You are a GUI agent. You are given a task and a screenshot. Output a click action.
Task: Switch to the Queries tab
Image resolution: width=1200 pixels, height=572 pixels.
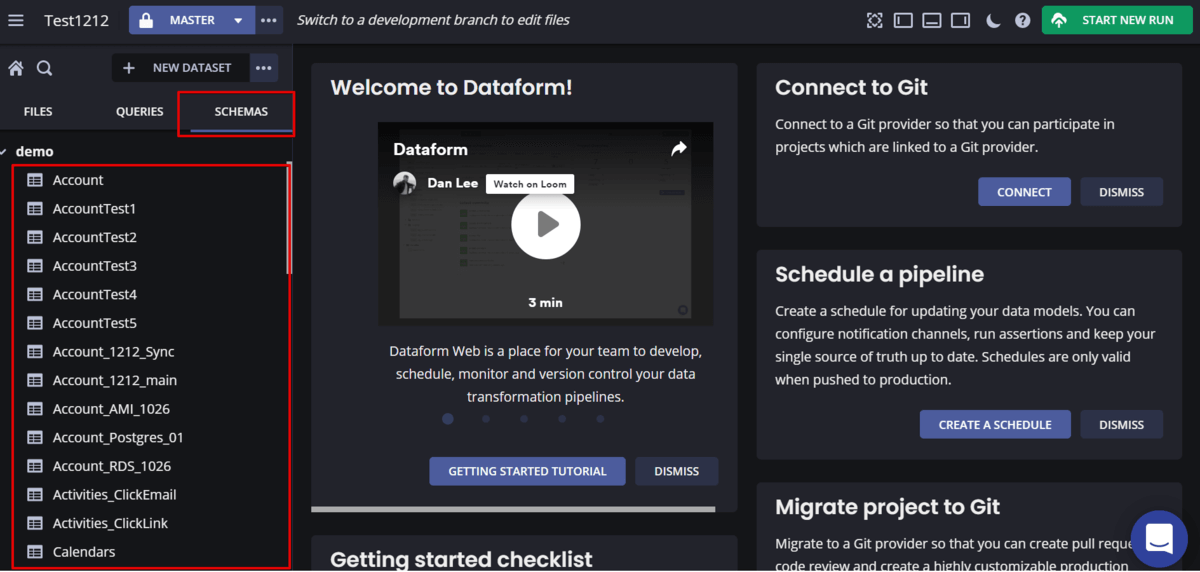click(139, 112)
